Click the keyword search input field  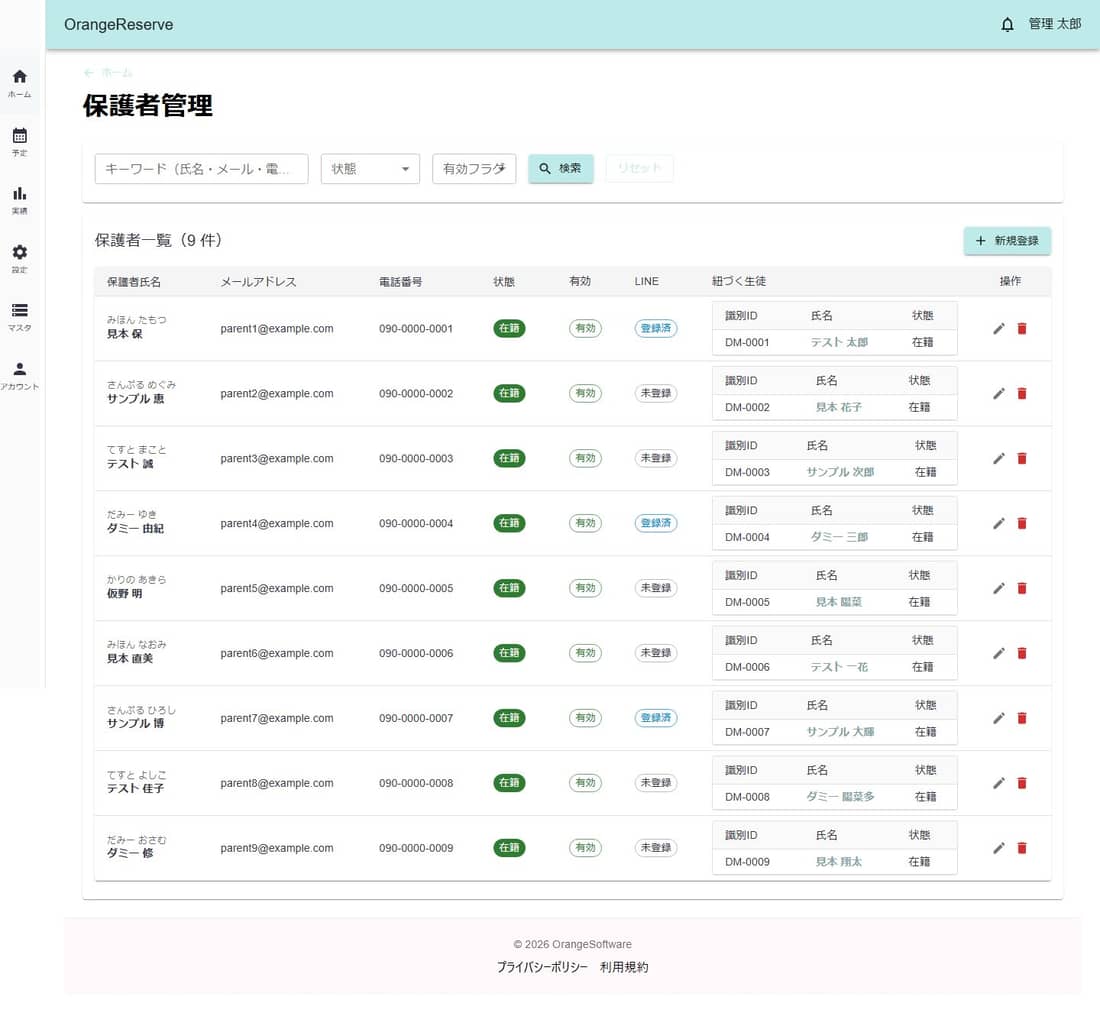pyautogui.click(x=201, y=169)
